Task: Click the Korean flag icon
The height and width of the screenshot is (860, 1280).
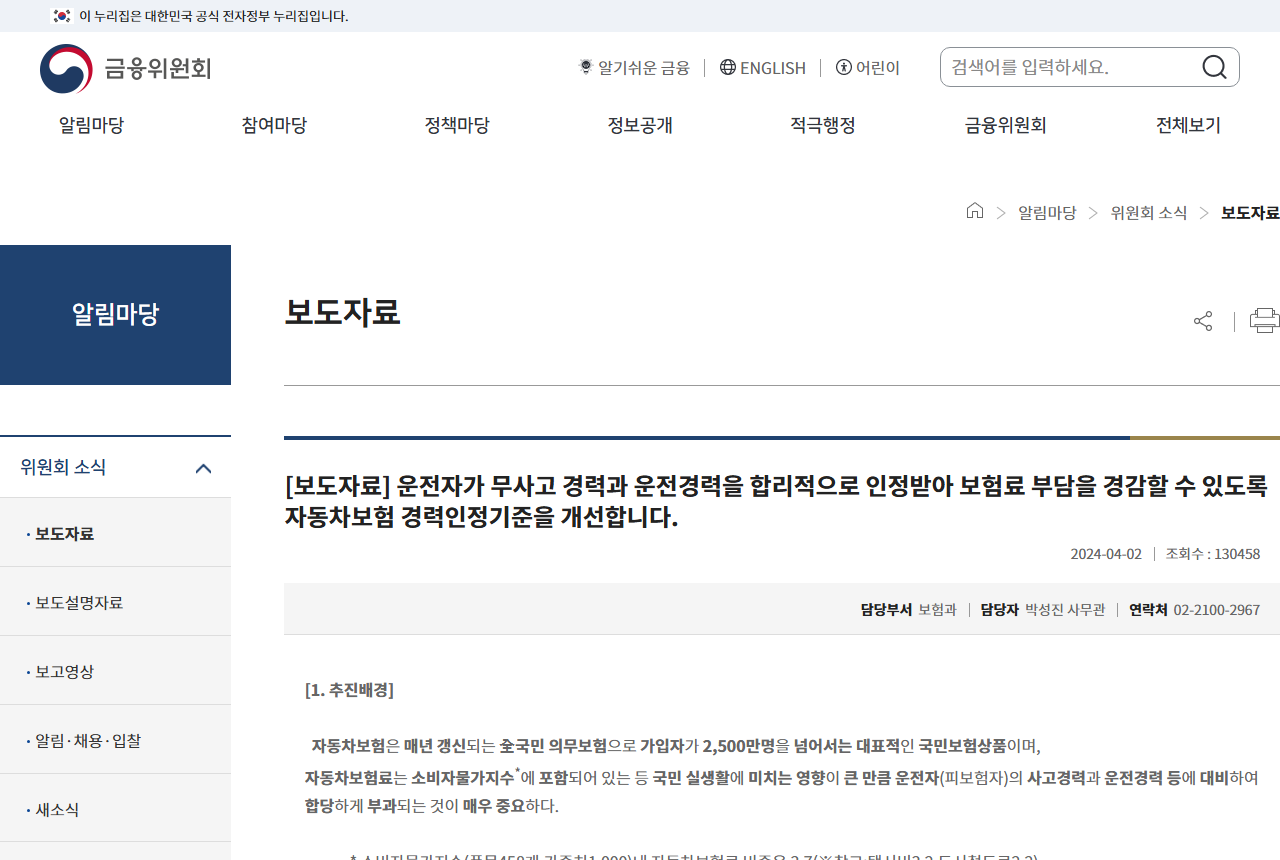Action: coord(62,16)
